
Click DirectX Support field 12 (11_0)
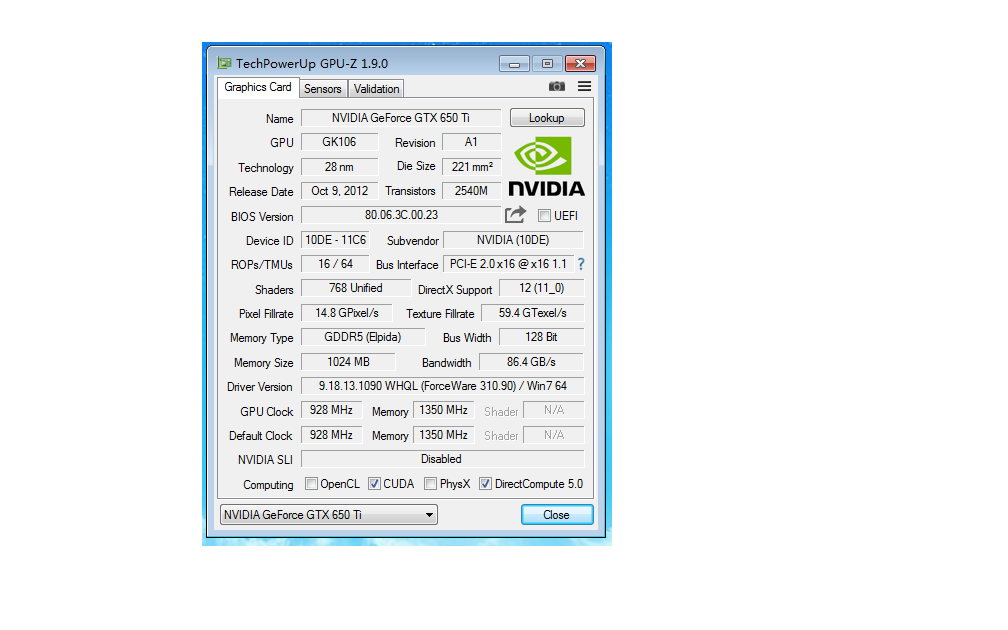[541, 288]
